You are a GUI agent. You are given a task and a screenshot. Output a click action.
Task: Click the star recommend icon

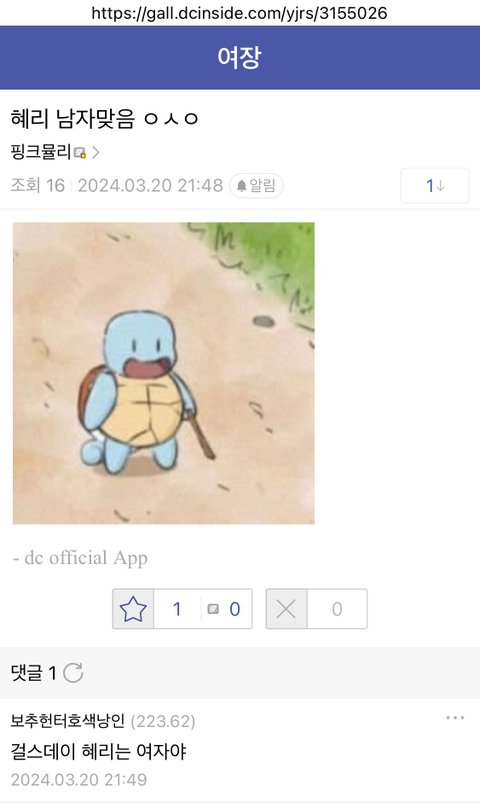[133, 609]
